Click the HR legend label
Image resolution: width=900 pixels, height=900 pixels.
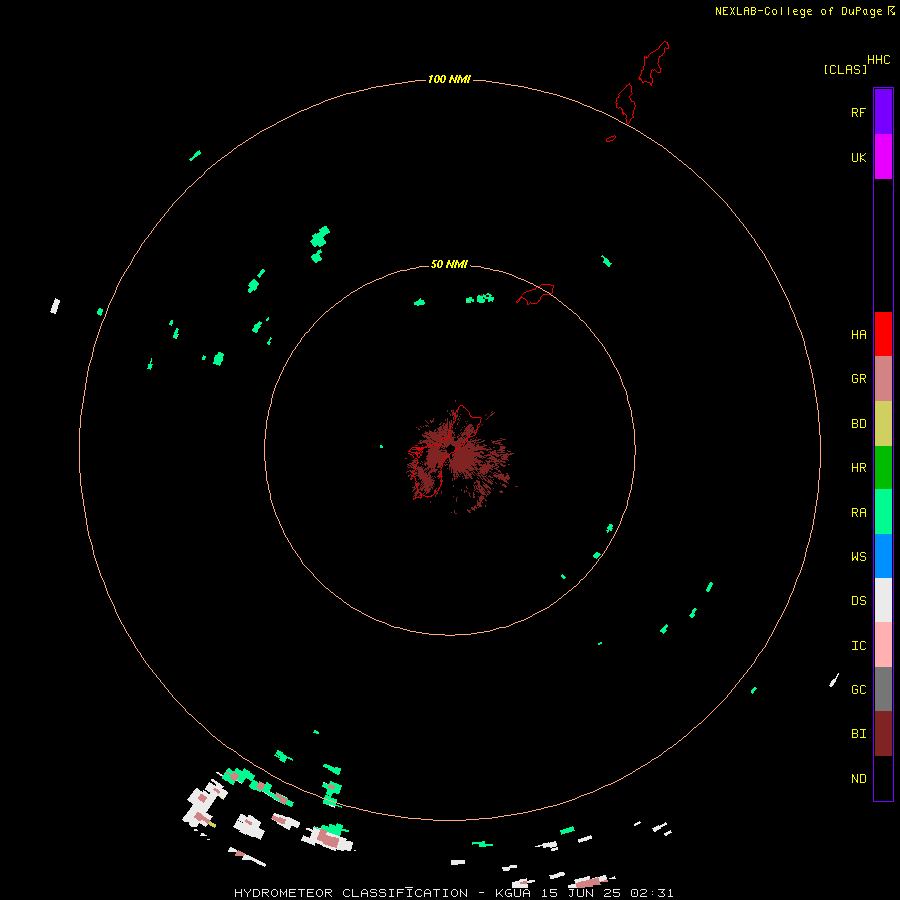858,468
